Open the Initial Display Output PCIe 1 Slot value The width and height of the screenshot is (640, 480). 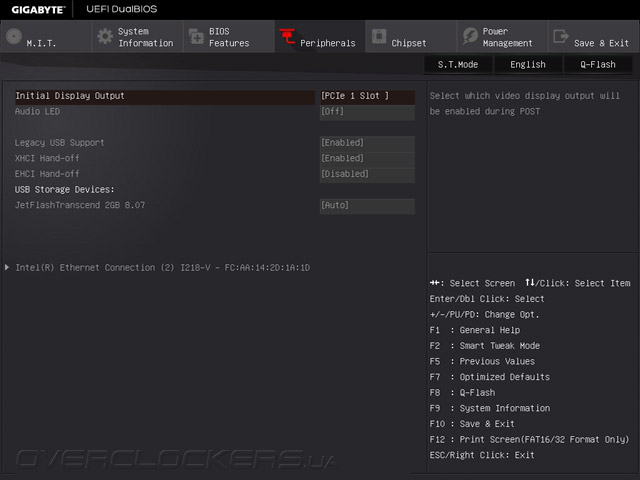pyautogui.click(x=367, y=96)
